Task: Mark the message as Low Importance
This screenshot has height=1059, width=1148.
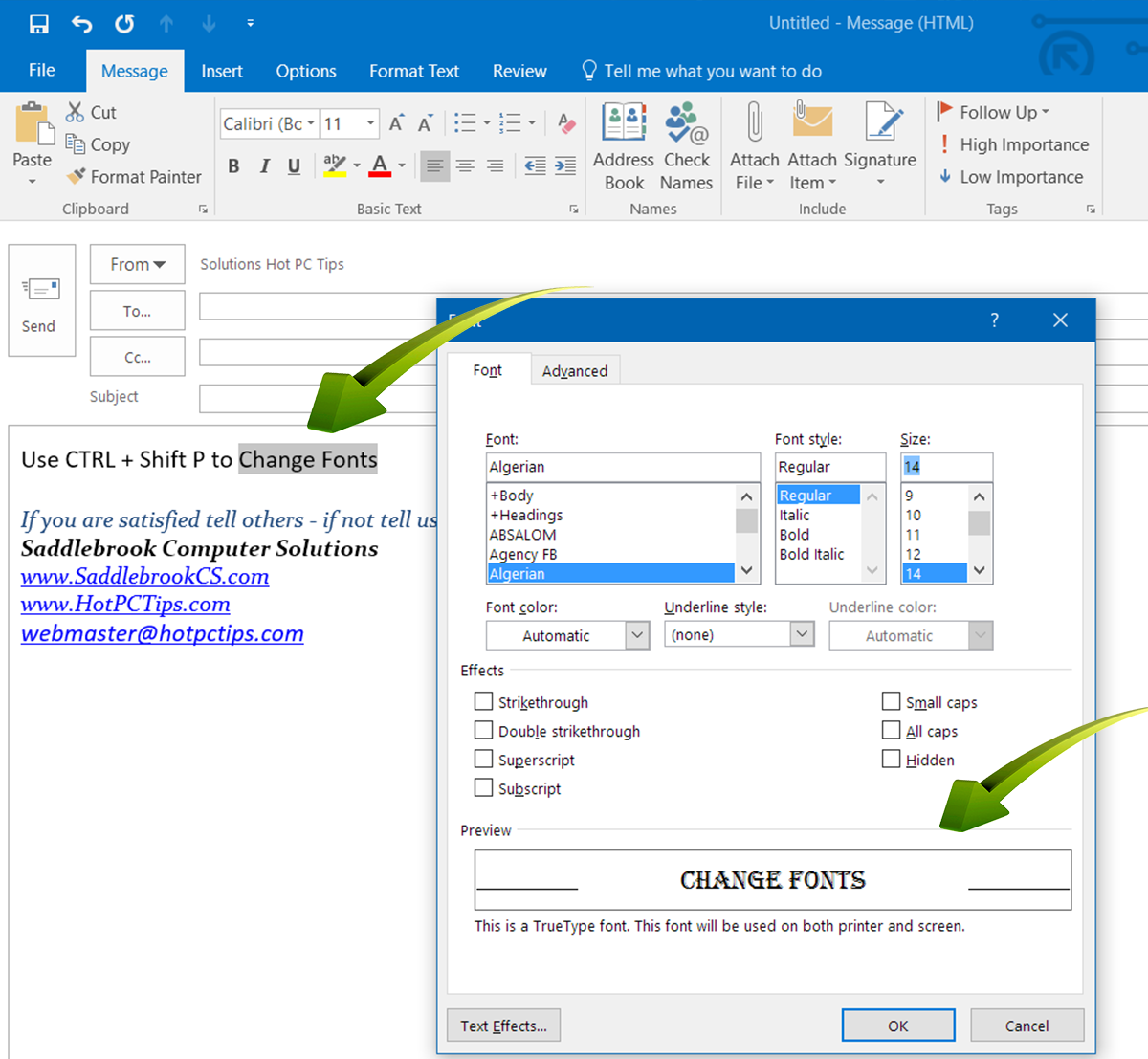Action: click(1010, 177)
